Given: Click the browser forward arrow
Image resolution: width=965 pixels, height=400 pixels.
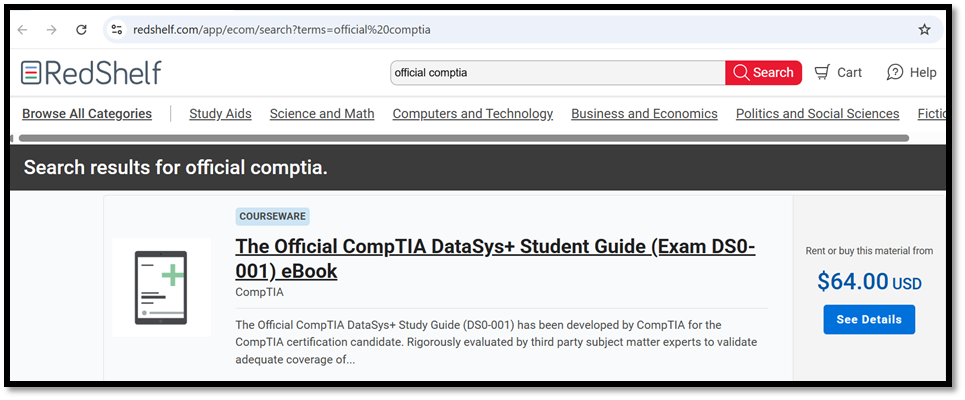Looking at the screenshot, I should [52, 30].
